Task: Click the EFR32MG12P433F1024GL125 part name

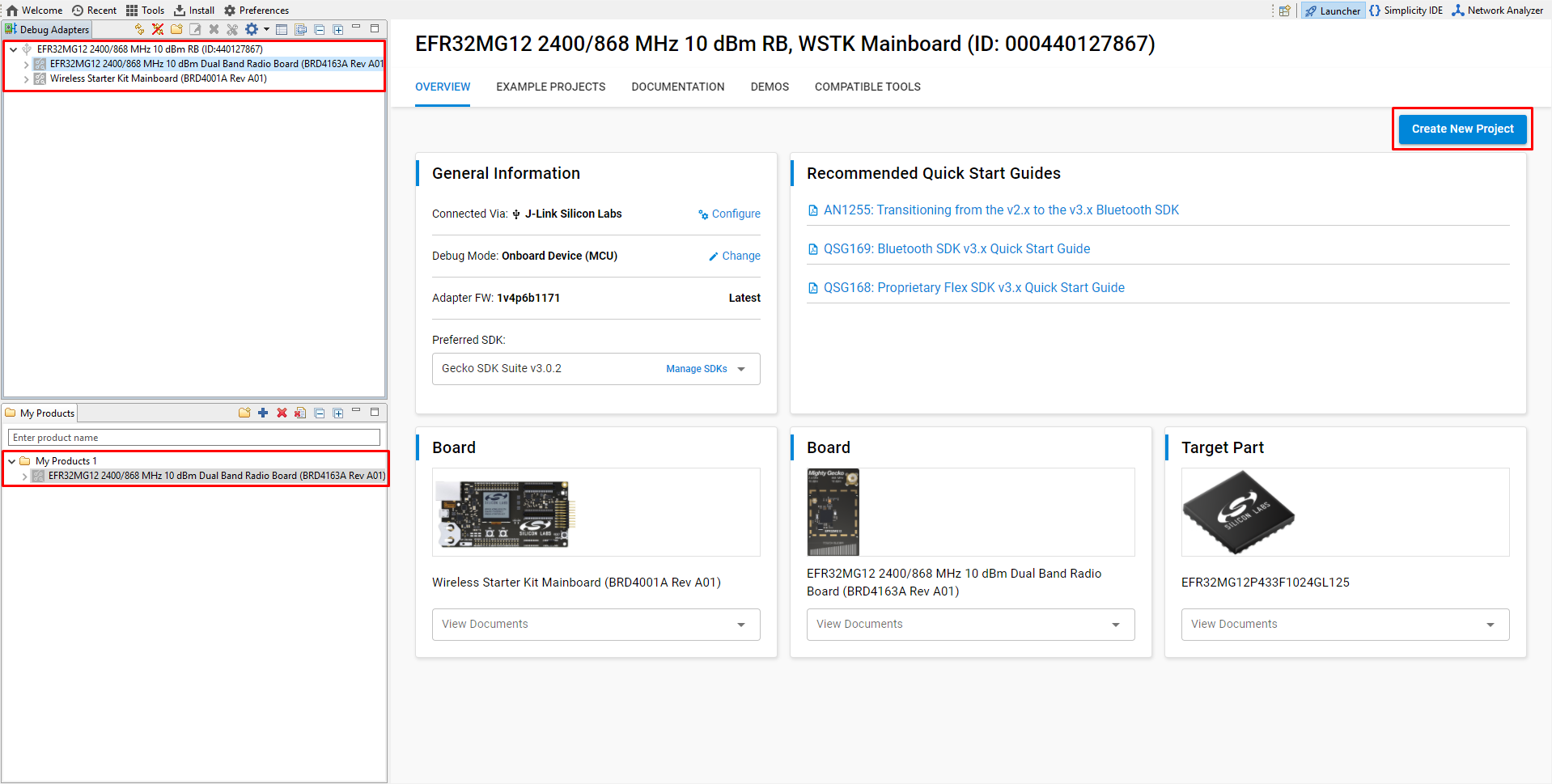Action: coord(1265,583)
